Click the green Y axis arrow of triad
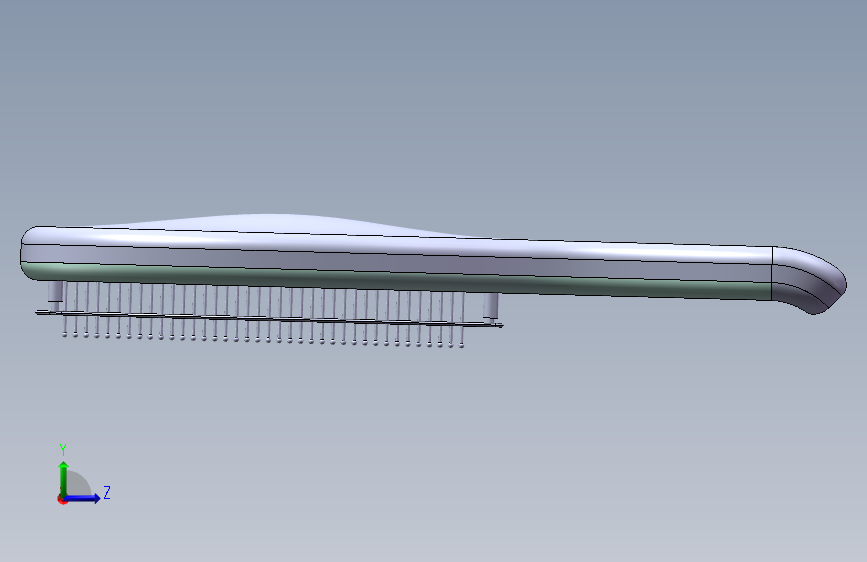 click(x=64, y=478)
